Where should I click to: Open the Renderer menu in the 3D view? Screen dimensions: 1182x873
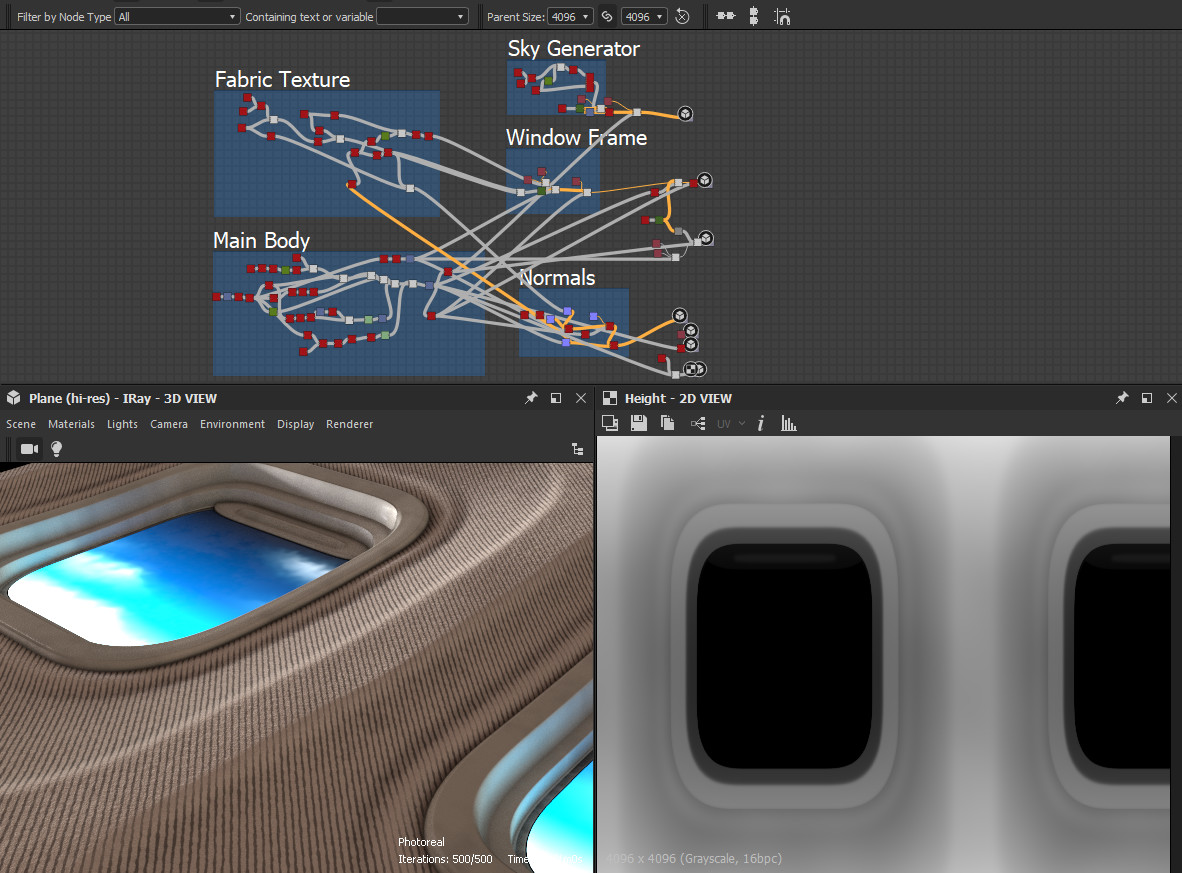pos(349,424)
